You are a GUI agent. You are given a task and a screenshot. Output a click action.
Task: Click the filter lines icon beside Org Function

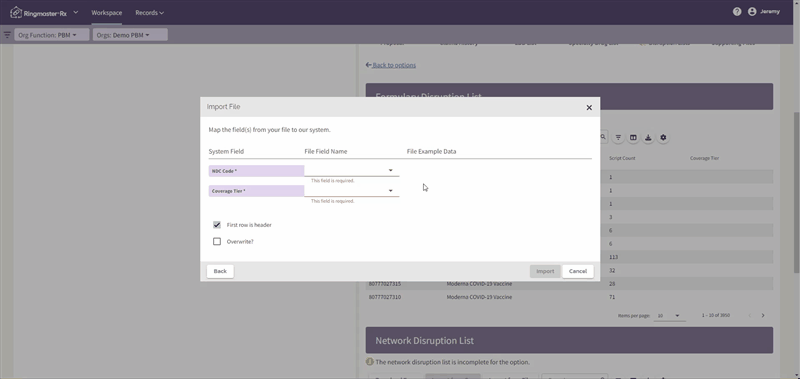[x=7, y=35]
